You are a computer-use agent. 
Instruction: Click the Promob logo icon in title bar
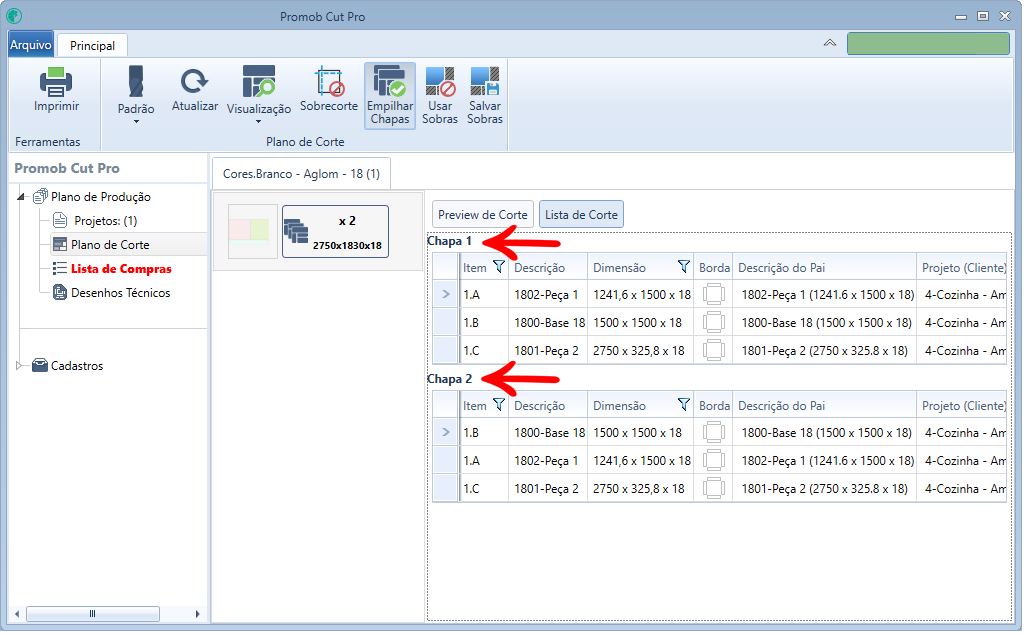[14, 16]
